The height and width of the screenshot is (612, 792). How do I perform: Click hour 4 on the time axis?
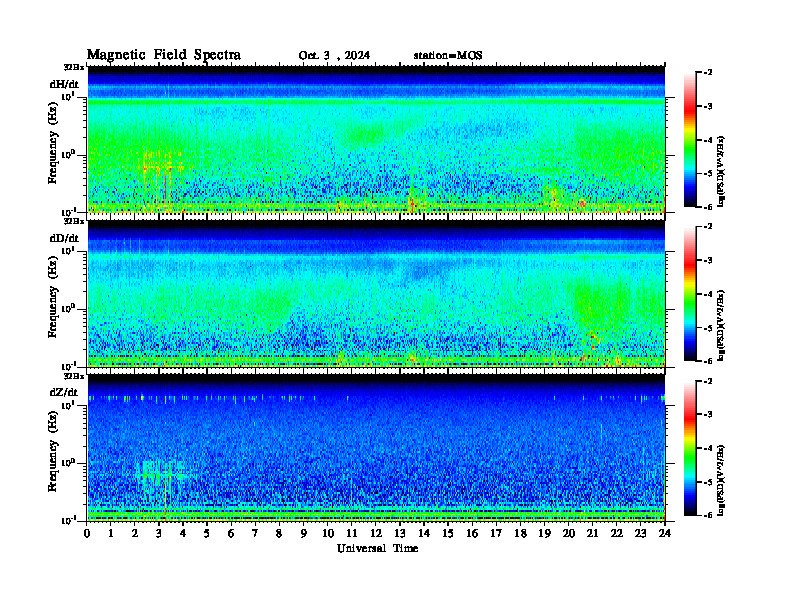coord(183,533)
